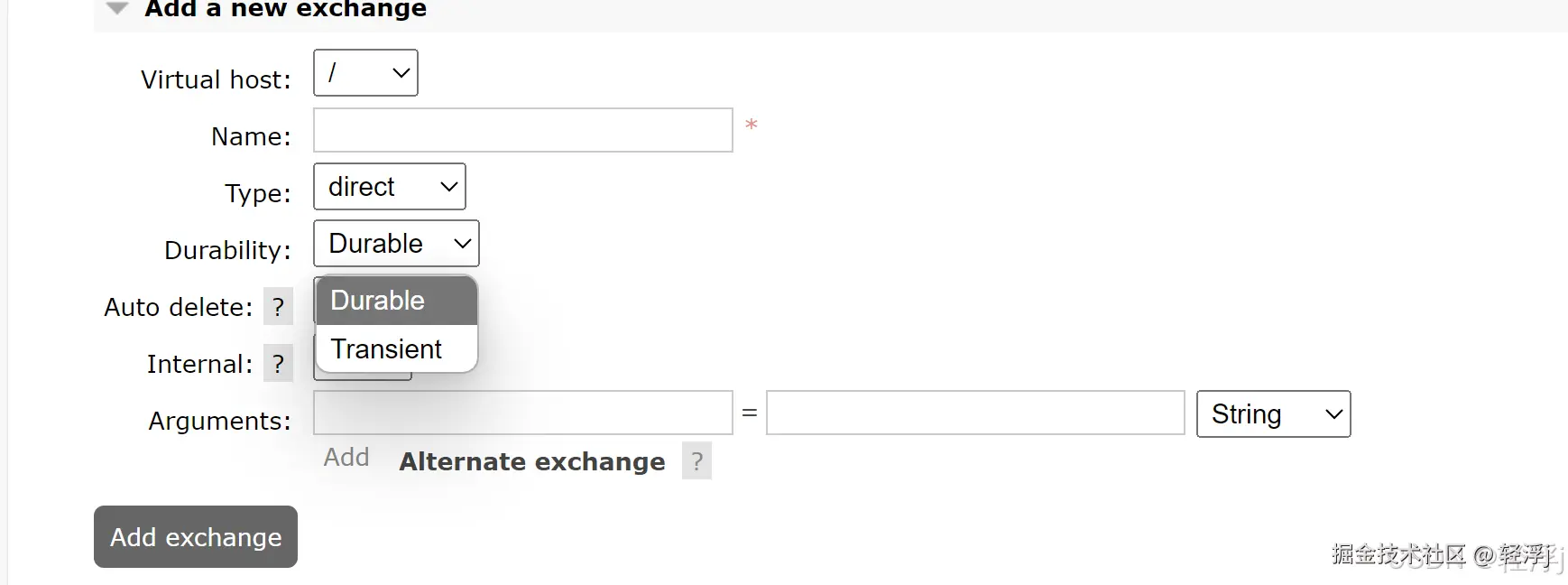Click the Add exchange button
The image size is (1568, 585).
tap(196, 537)
